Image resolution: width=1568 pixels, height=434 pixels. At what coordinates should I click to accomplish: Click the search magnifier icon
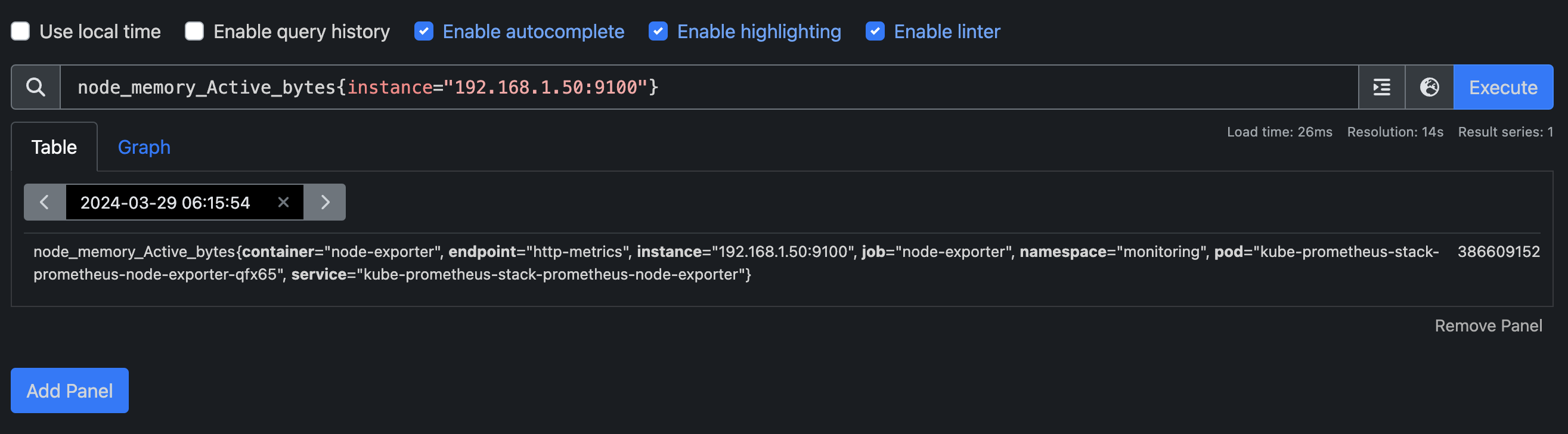tap(35, 87)
